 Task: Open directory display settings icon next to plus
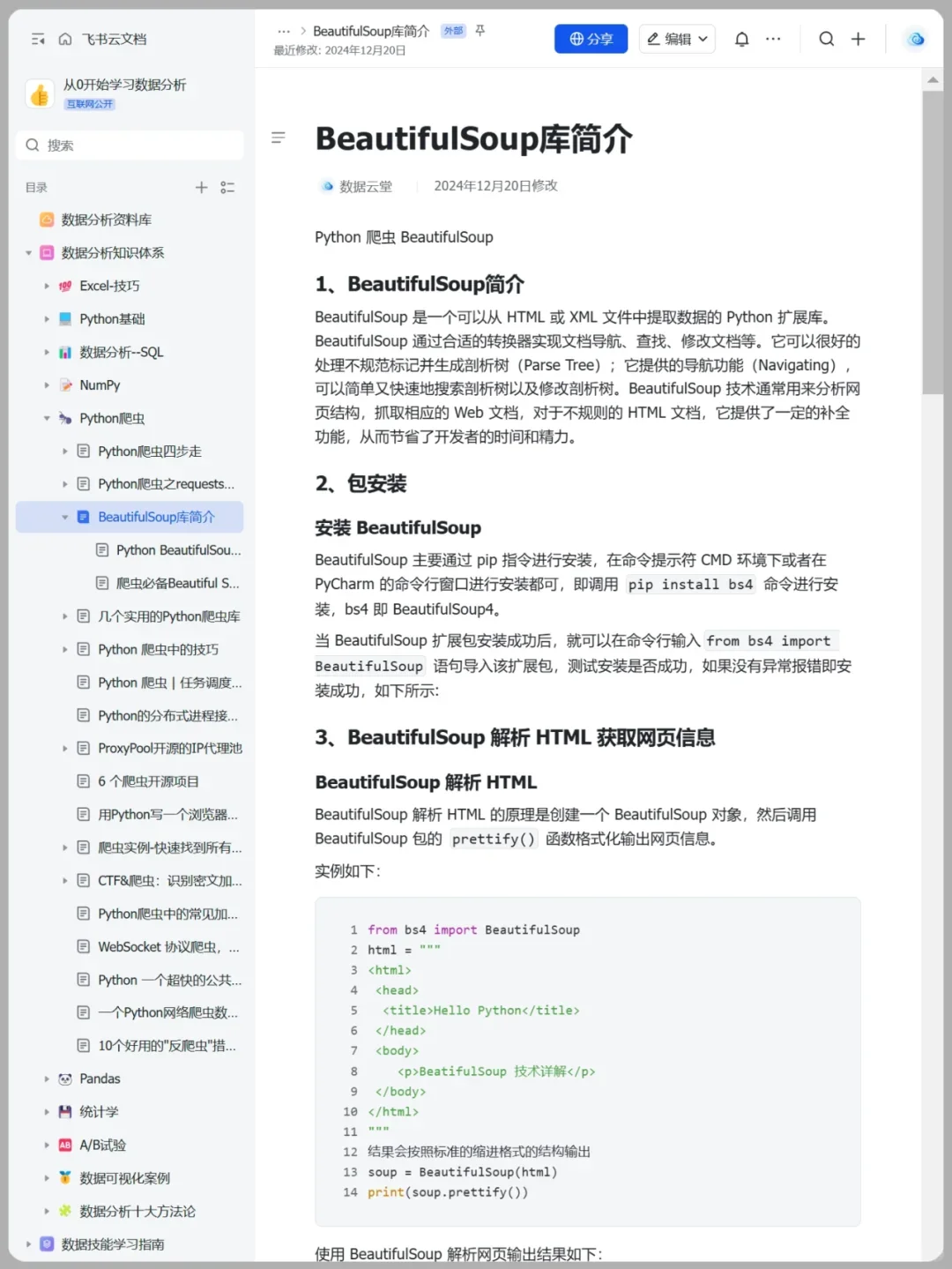[x=227, y=187]
